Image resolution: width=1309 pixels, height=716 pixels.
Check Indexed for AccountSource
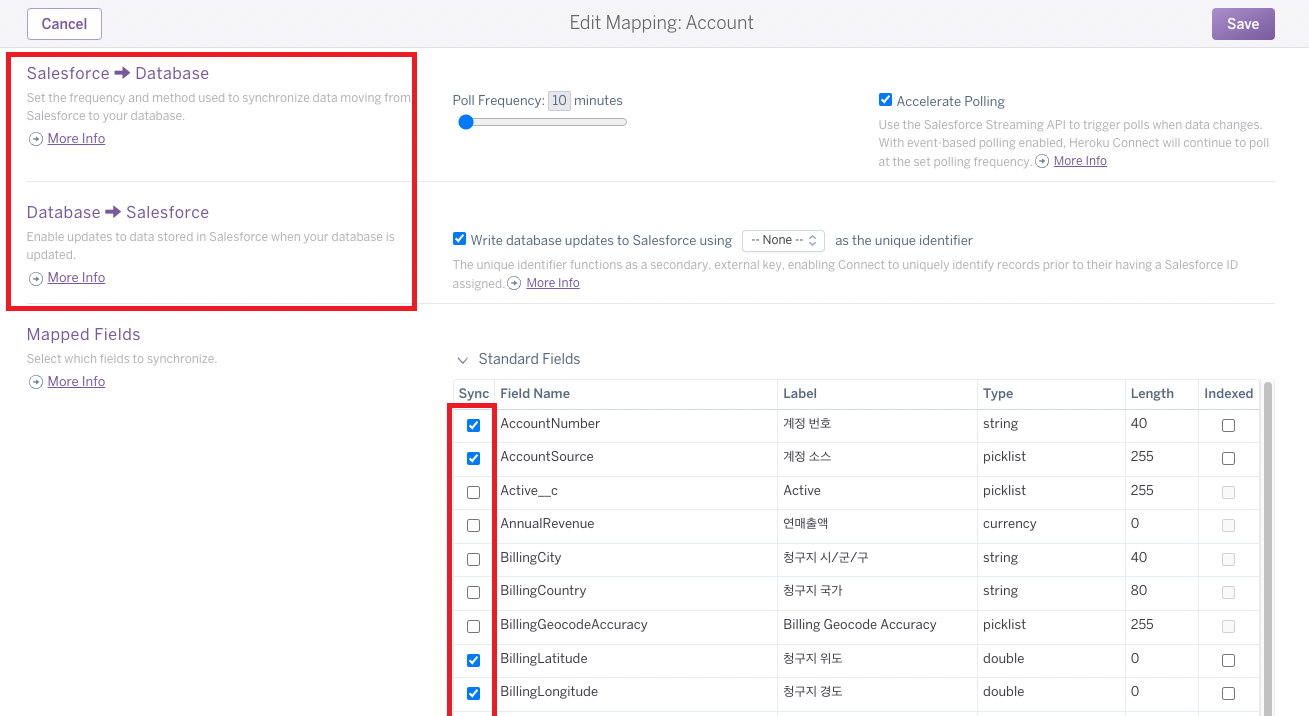point(1228,459)
